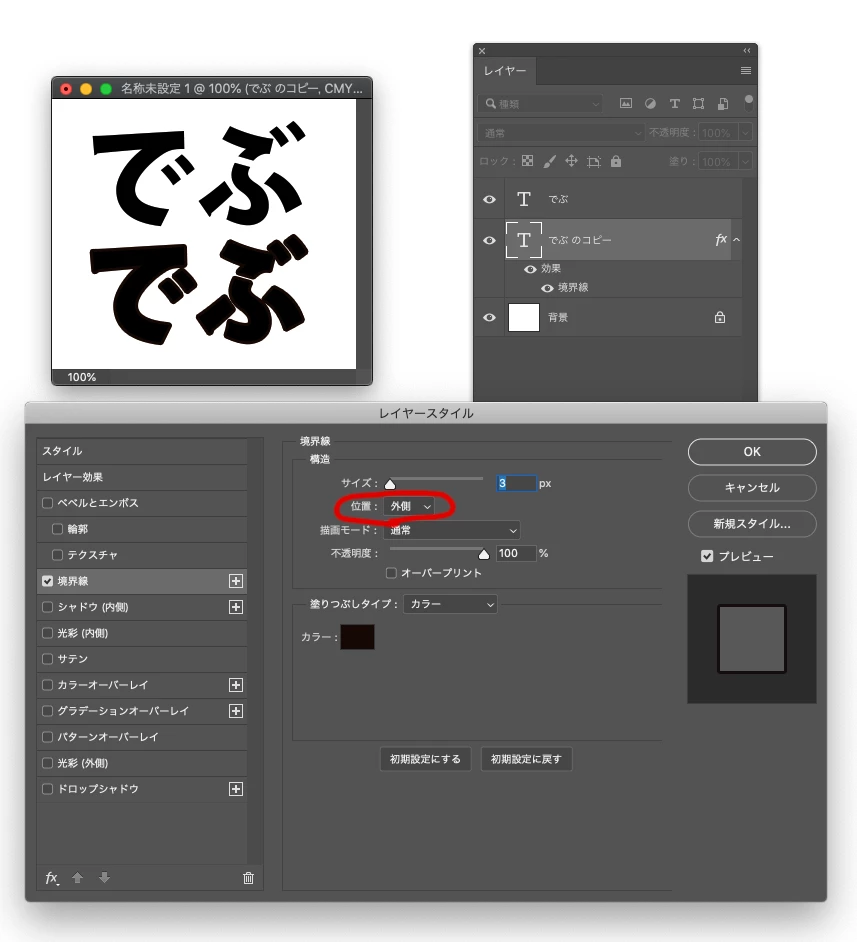
Task: Hide the でぶ text layer
Action: (x=489, y=199)
